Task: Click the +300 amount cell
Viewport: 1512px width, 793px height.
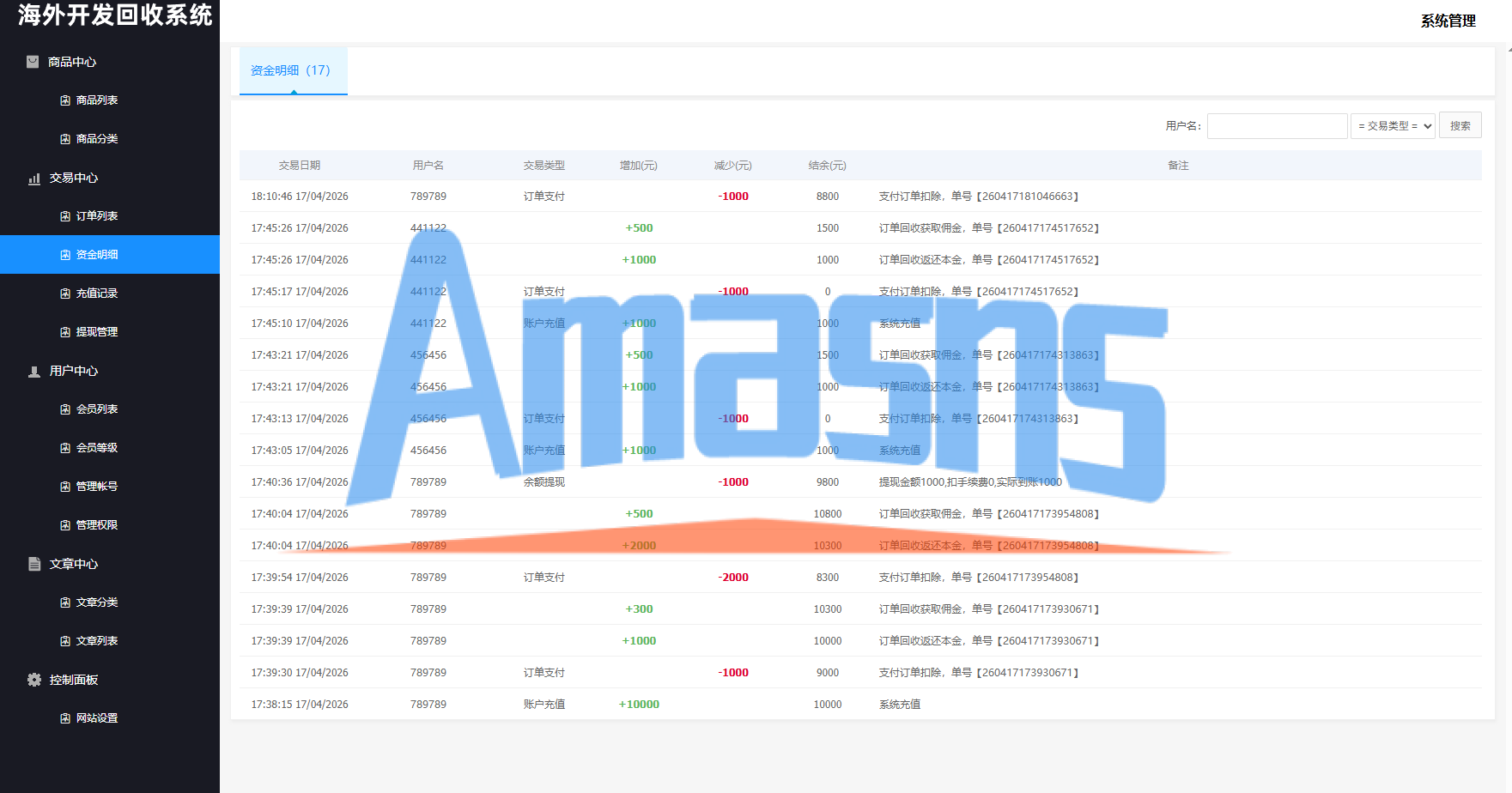Action: tap(639, 609)
